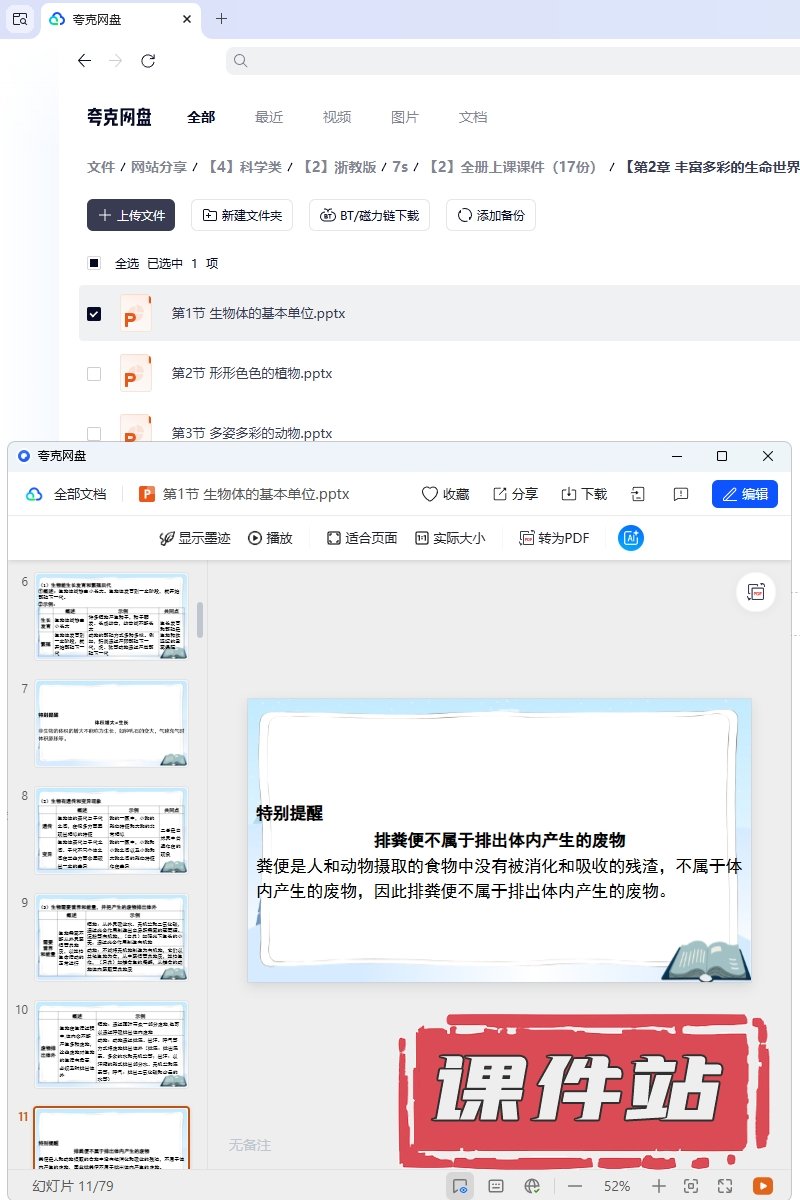
Task: Click zoom in plus button
Action: (x=658, y=1186)
